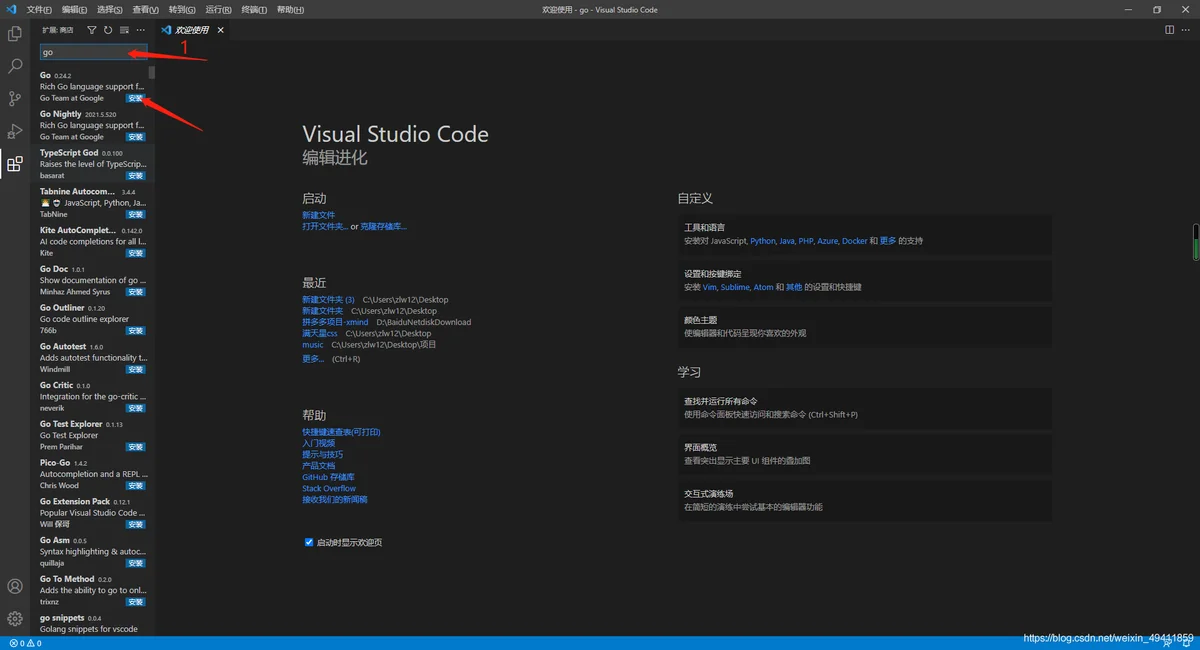Open errors and warnings status indicator
This screenshot has height=650, width=1200.
click(x=24, y=644)
